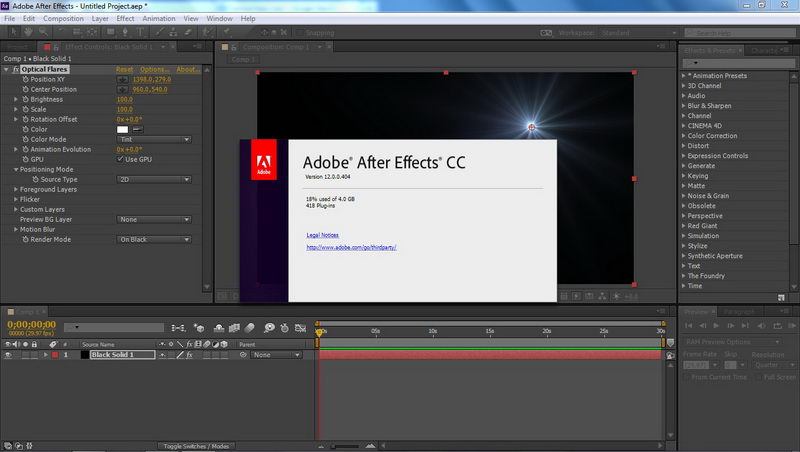Select the Brush tool
800x452 pixels.
tap(159, 32)
